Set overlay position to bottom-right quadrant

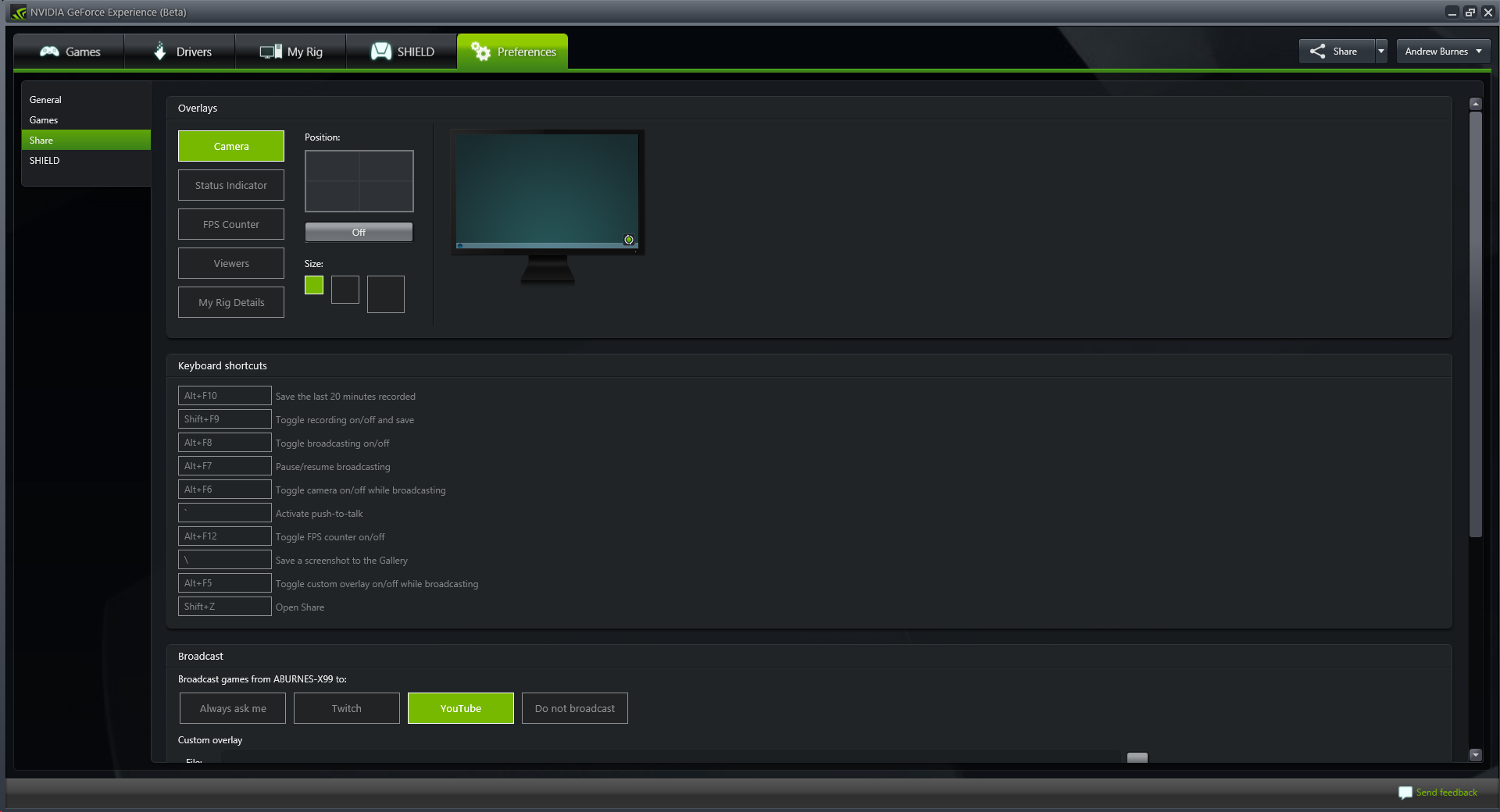386,196
